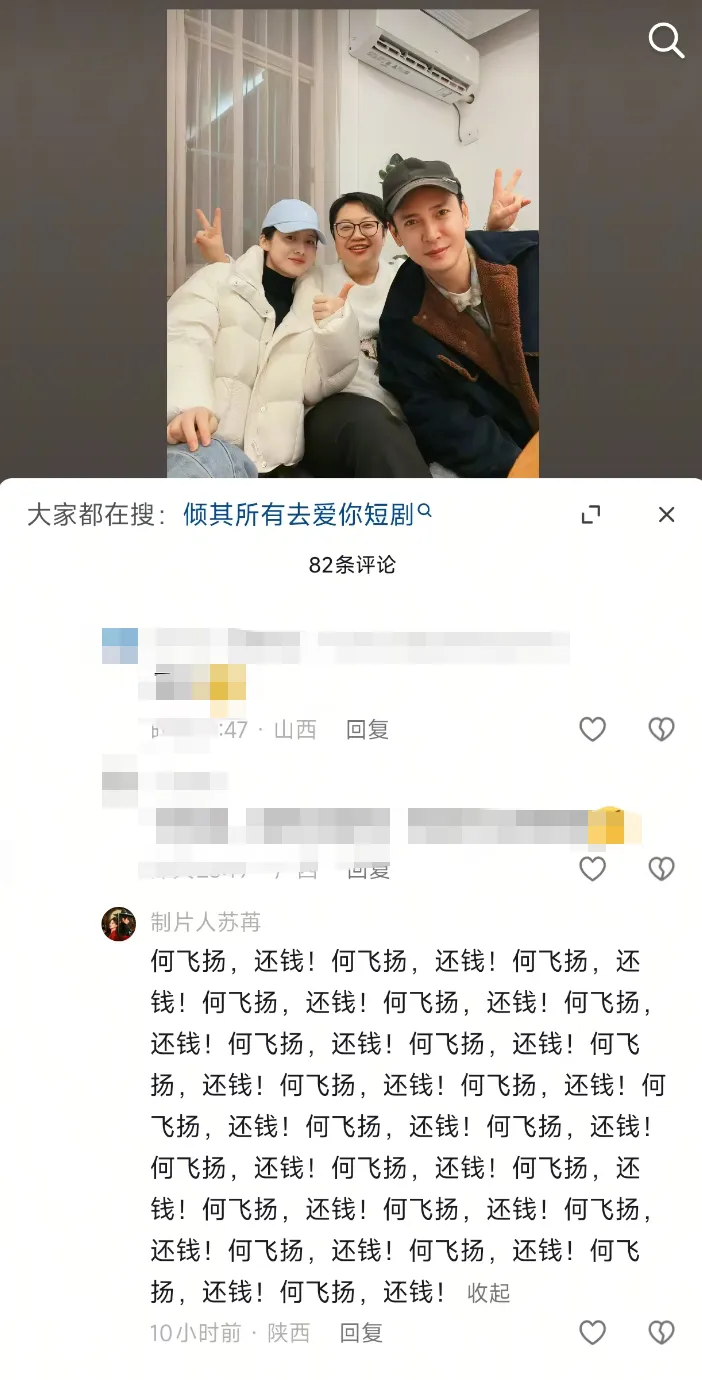Tap the 何飞扬，还钱 comment text
The width and height of the screenshot is (702, 1380).
click(408, 1127)
